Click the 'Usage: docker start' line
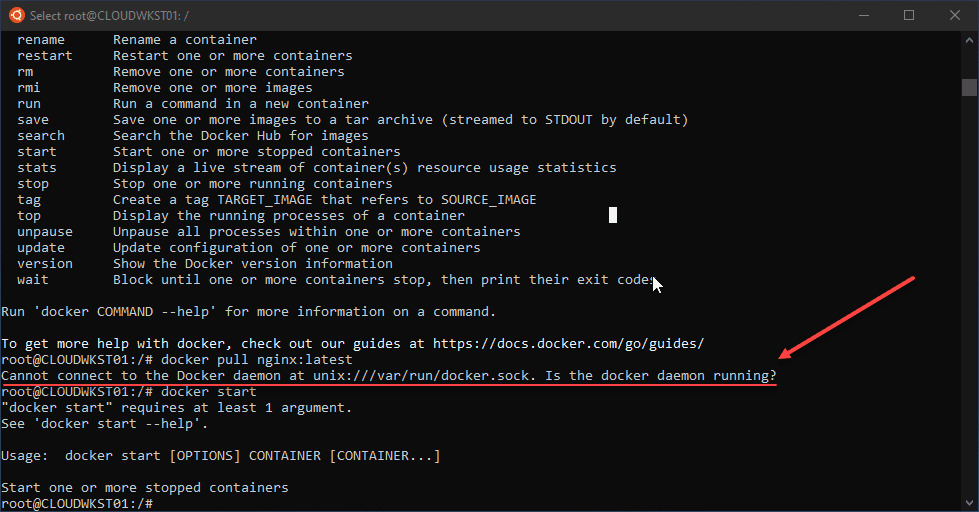Screen dimensions: 979x512 click(x=220, y=455)
